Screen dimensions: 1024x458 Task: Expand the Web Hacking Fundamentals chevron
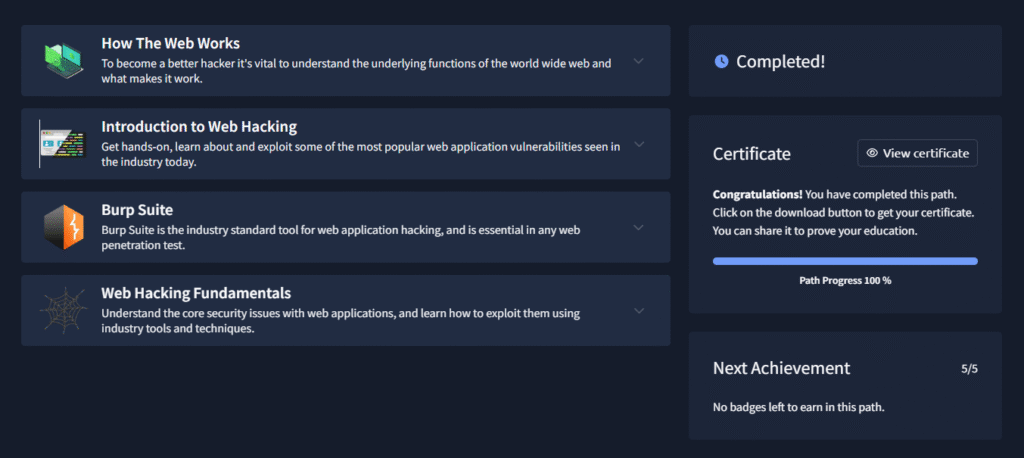pos(639,311)
